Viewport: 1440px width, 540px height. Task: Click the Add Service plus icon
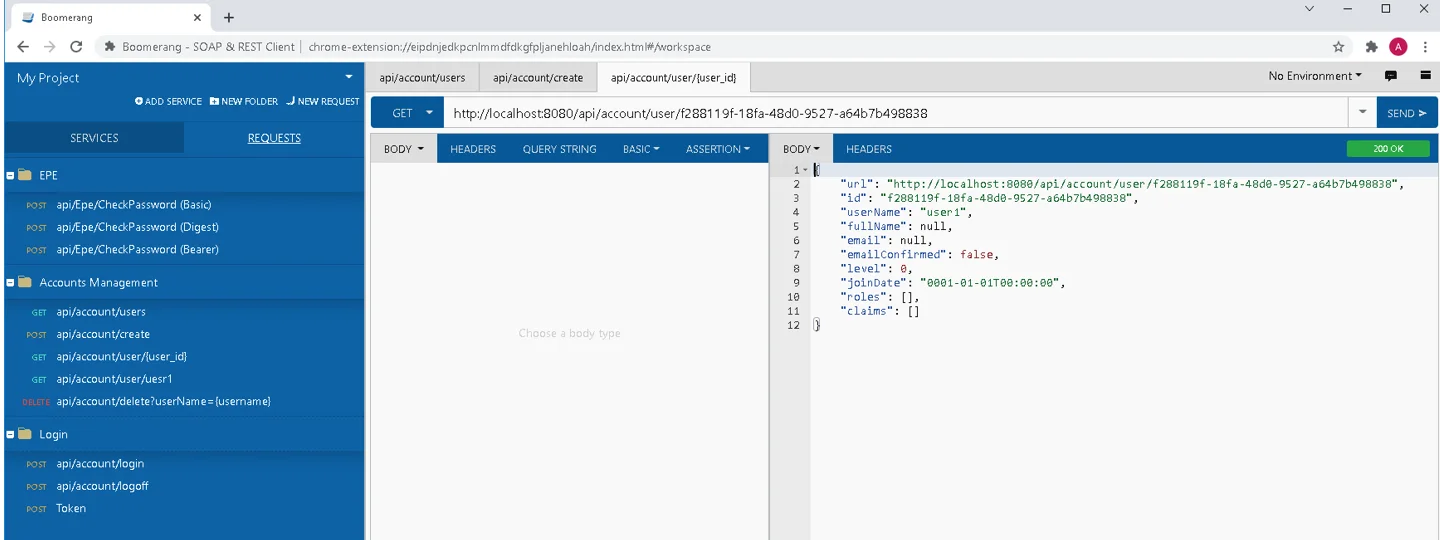click(x=140, y=102)
